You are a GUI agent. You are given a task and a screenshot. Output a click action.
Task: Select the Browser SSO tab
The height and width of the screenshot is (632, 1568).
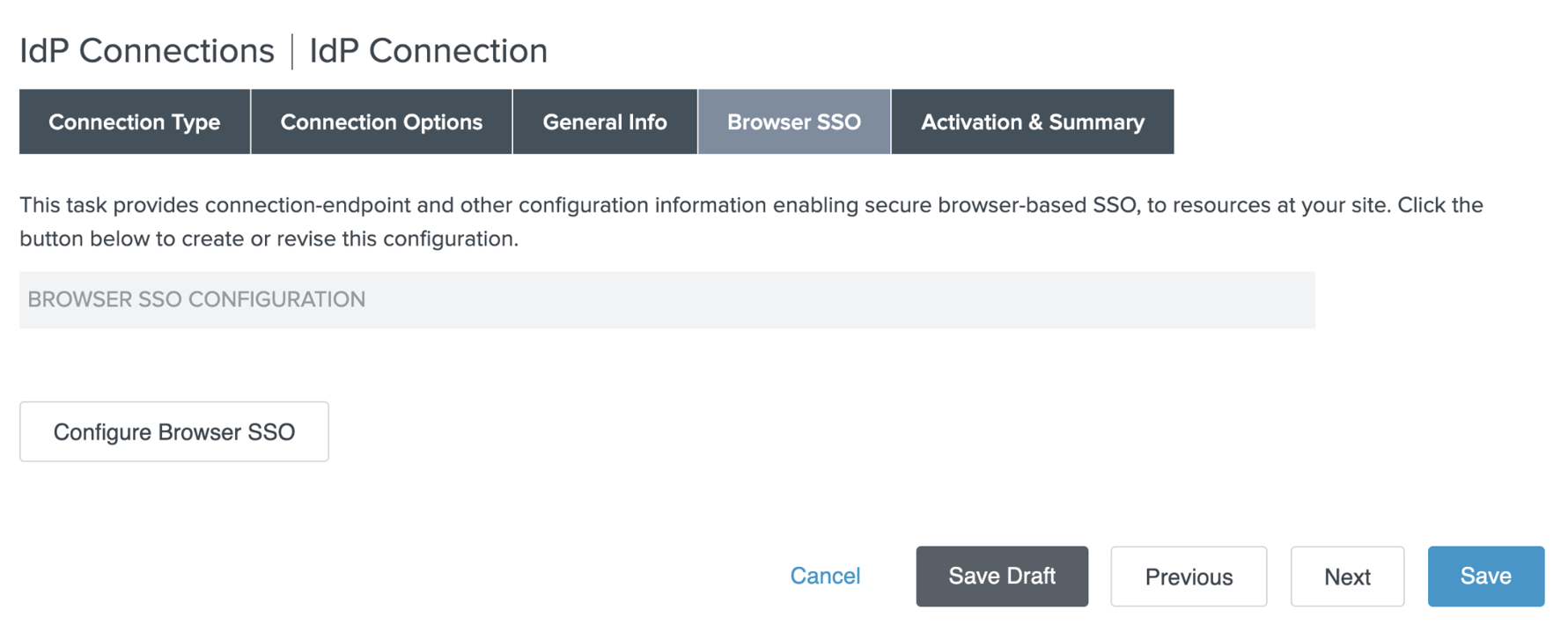[x=794, y=122]
